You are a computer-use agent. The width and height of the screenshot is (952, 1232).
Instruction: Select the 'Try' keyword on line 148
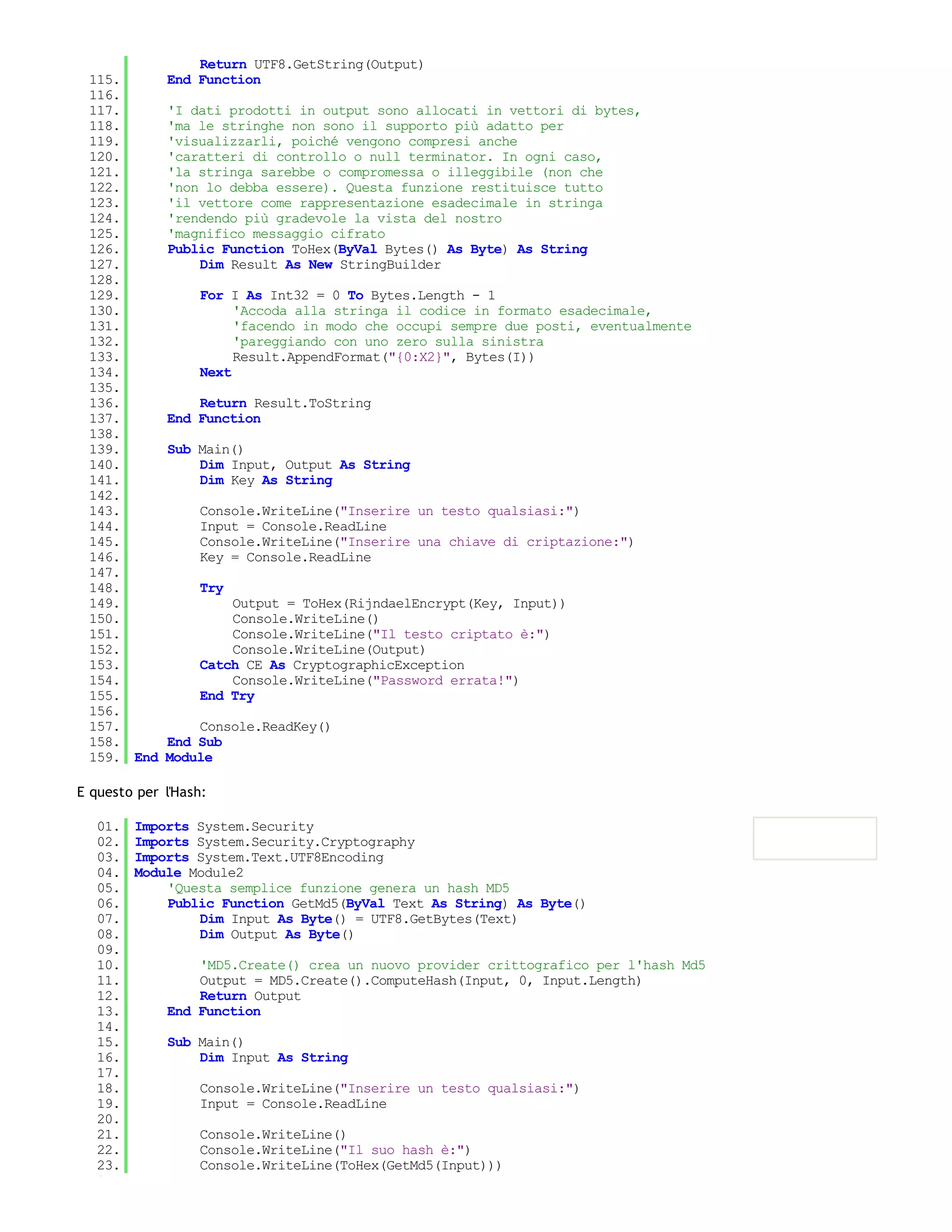pyautogui.click(x=212, y=588)
